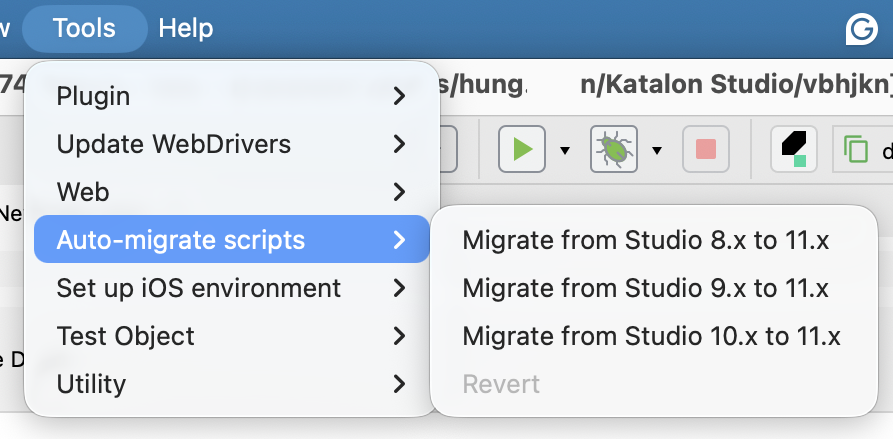Open the Plugin submenu
893x439 pixels.
[x=231, y=96]
